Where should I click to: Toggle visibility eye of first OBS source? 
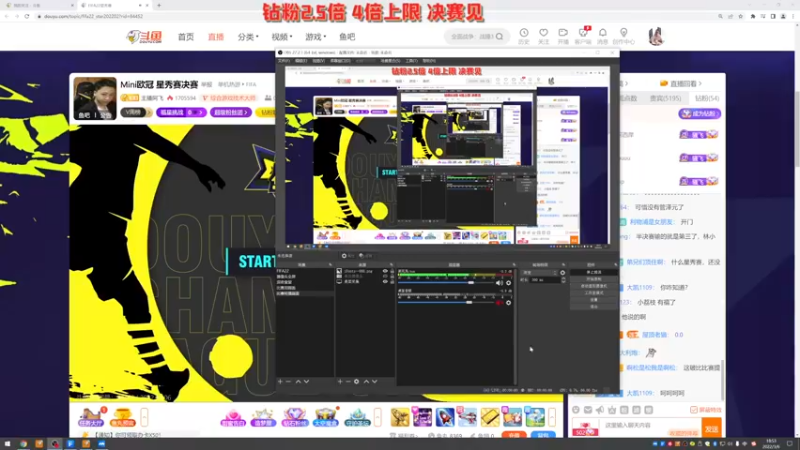[385, 271]
